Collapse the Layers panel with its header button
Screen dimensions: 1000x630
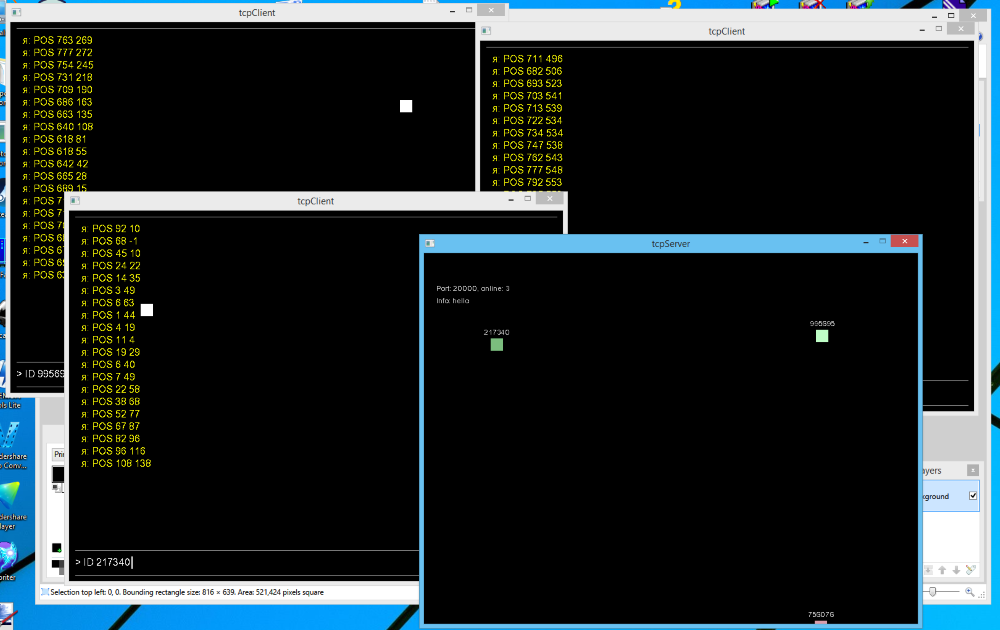coord(972,470)
